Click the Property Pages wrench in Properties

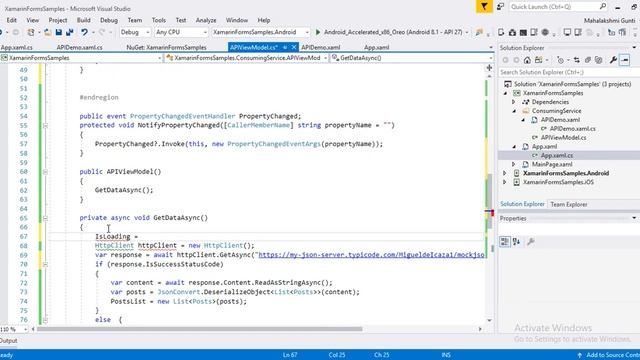531,242
